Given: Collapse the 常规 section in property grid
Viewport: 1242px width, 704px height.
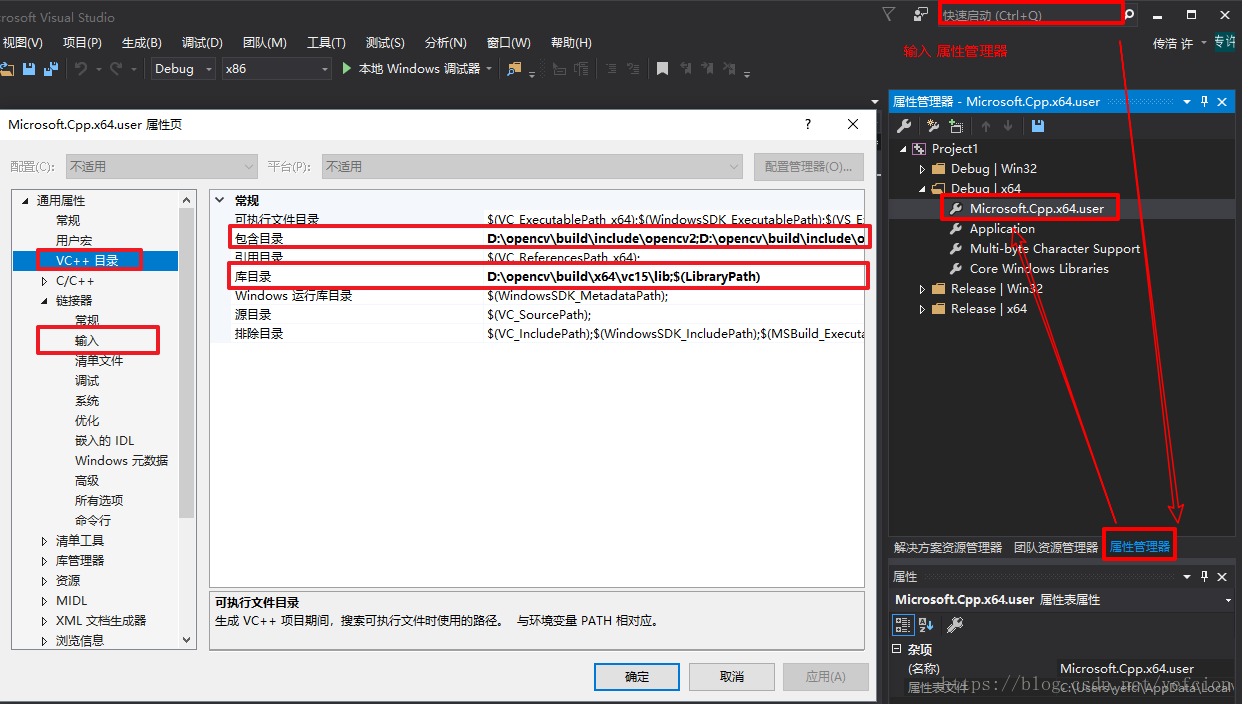Looking at the screenshot, I should pyautogui.click(x=220, y=200).
